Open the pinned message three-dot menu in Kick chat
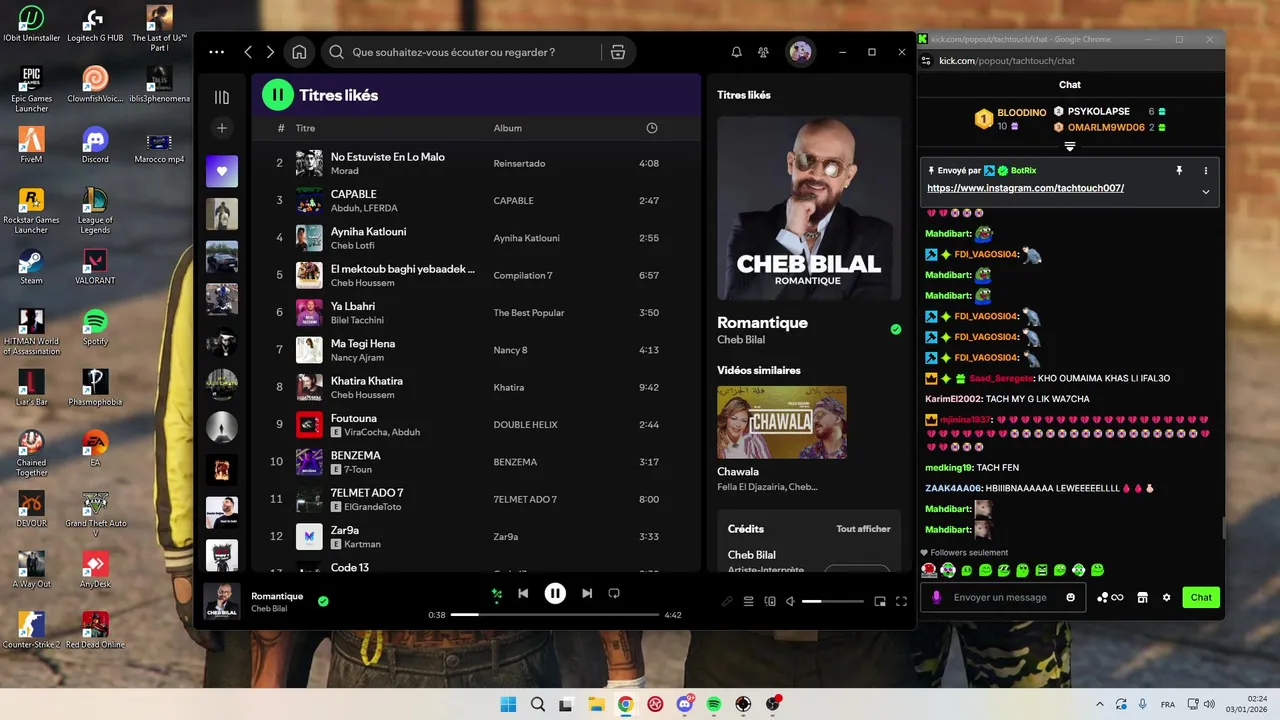 [x=1206, y=171]
